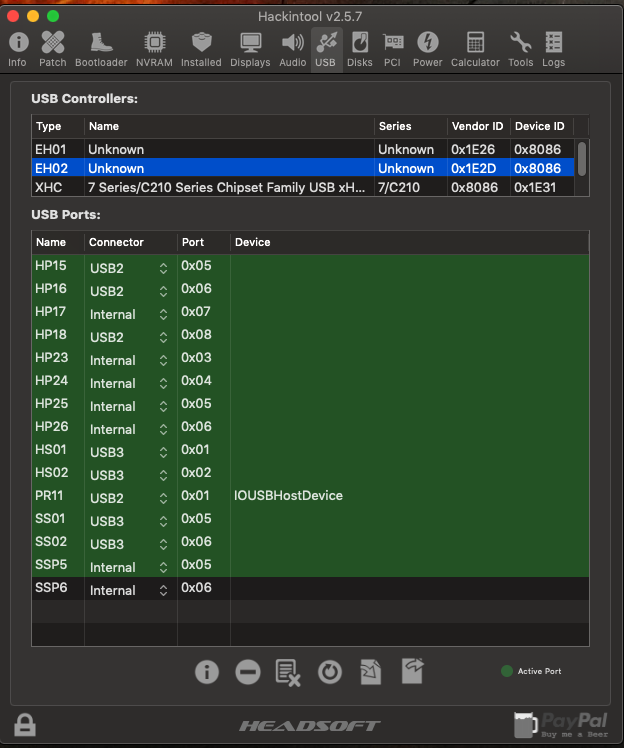Open the Patch section
The width and height of the screenshot is (624, 748).
(x=52, y=50)
